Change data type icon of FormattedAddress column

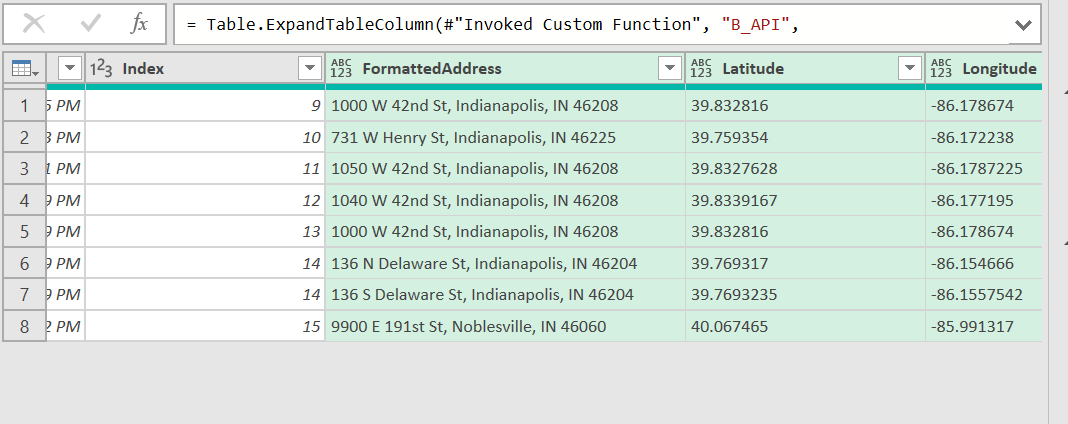pyautogui.click(x=341, y=68)
